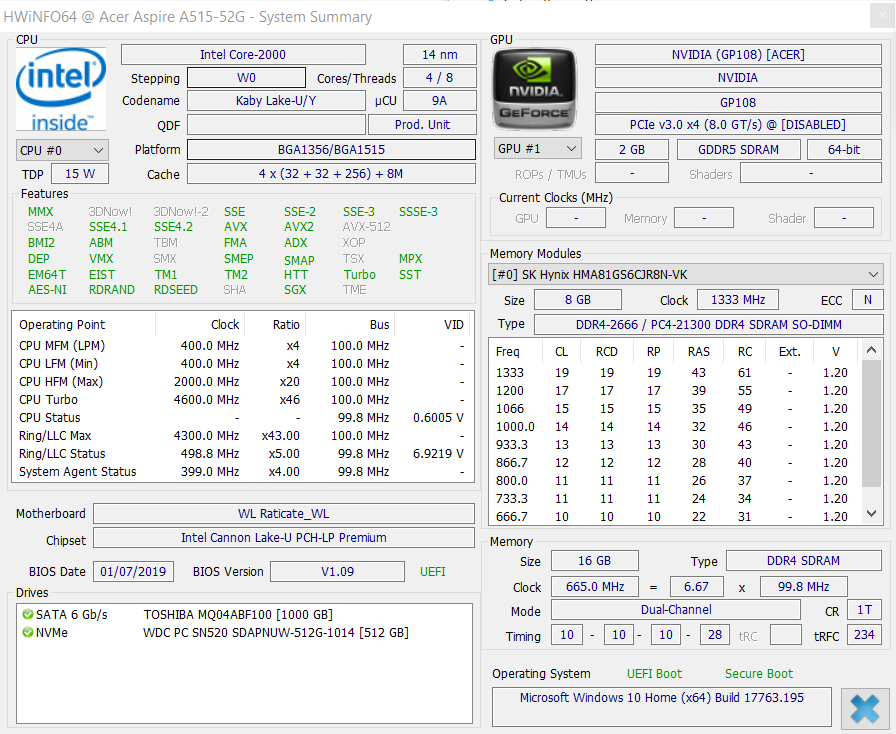
Task: Click the 15 W TDP field
Action: [79, 174]
